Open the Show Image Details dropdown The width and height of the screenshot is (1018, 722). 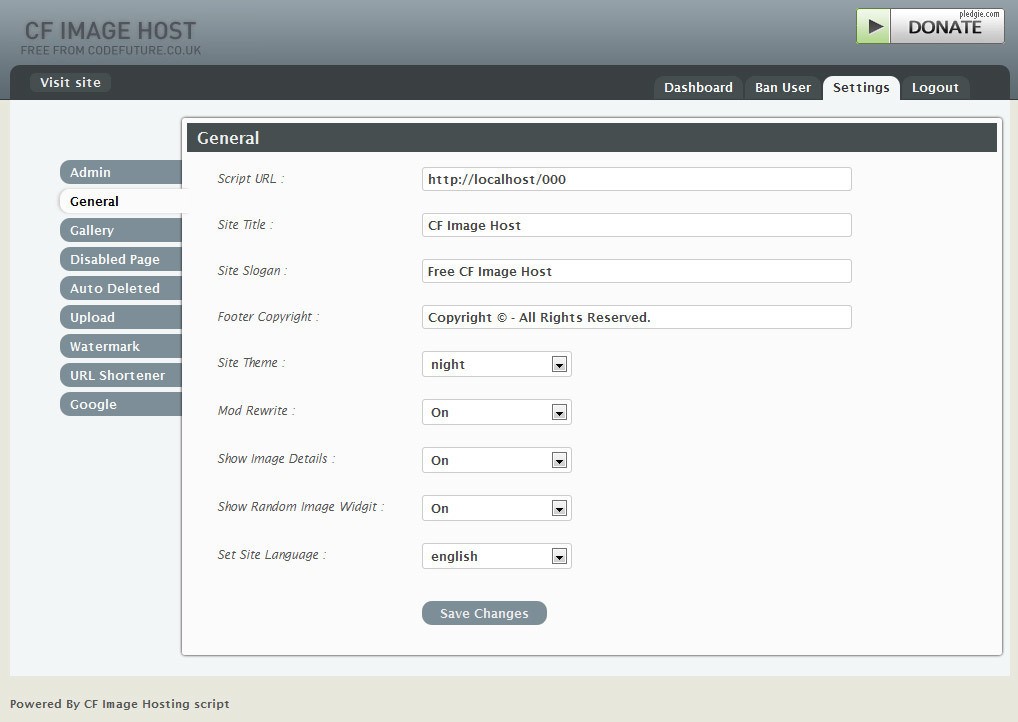496,461
